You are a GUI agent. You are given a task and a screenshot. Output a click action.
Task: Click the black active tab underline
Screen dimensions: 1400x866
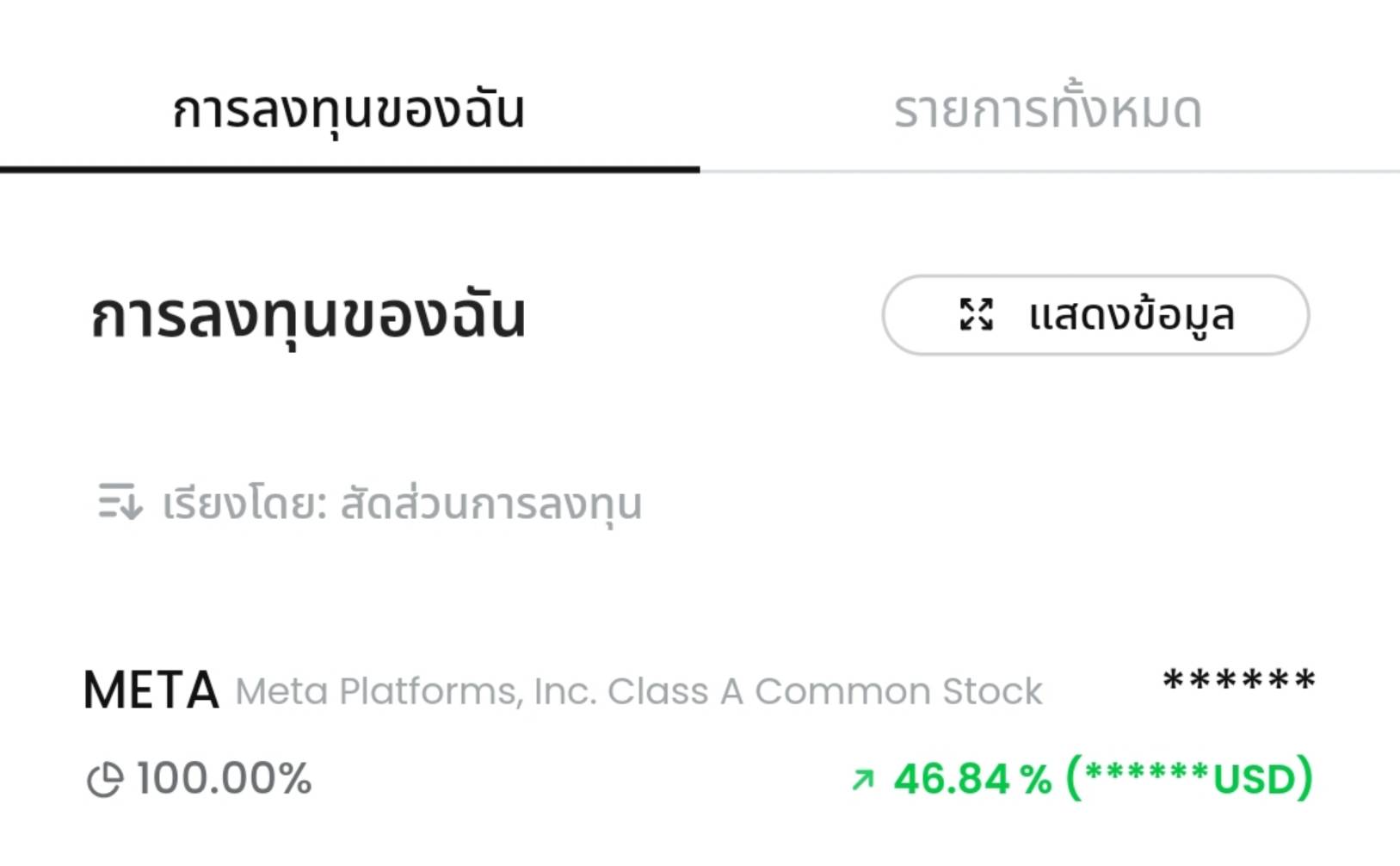pos(349,170)
